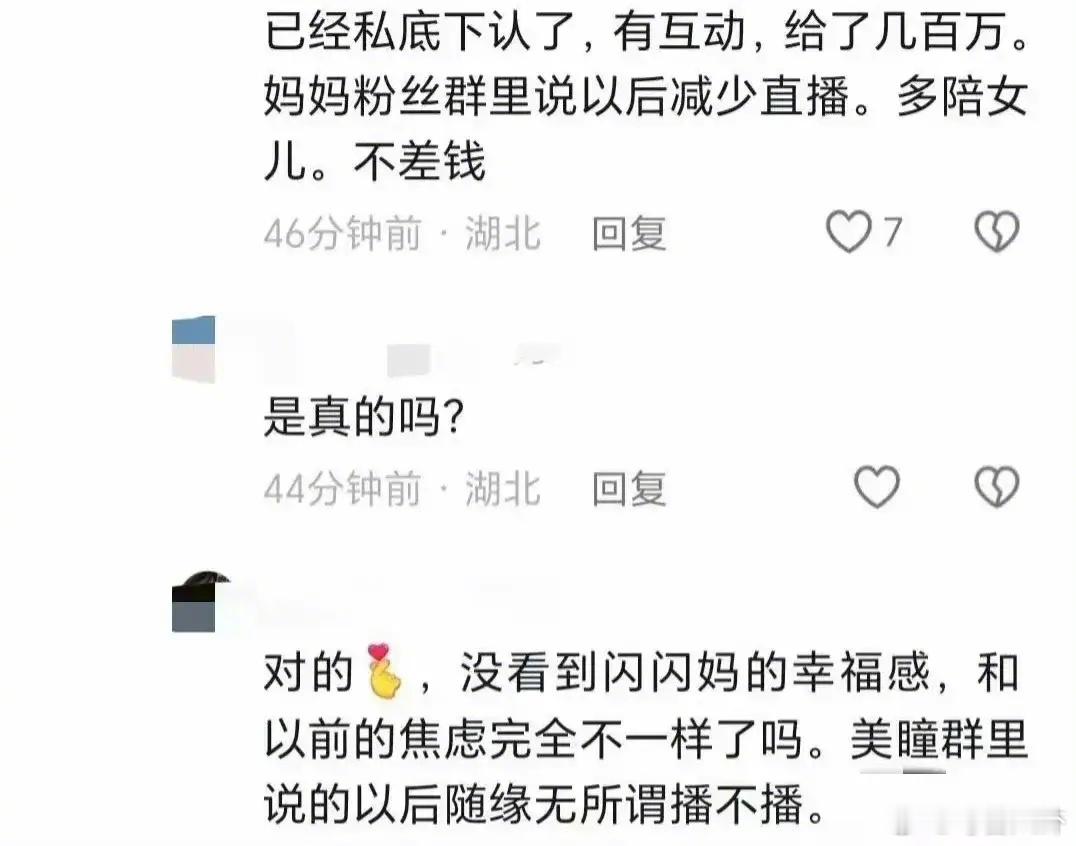Open avatar of the "对的" commenter
The width and height of the screenshot is (1076, 846).
pyautogui.click(x=194, y=600)
